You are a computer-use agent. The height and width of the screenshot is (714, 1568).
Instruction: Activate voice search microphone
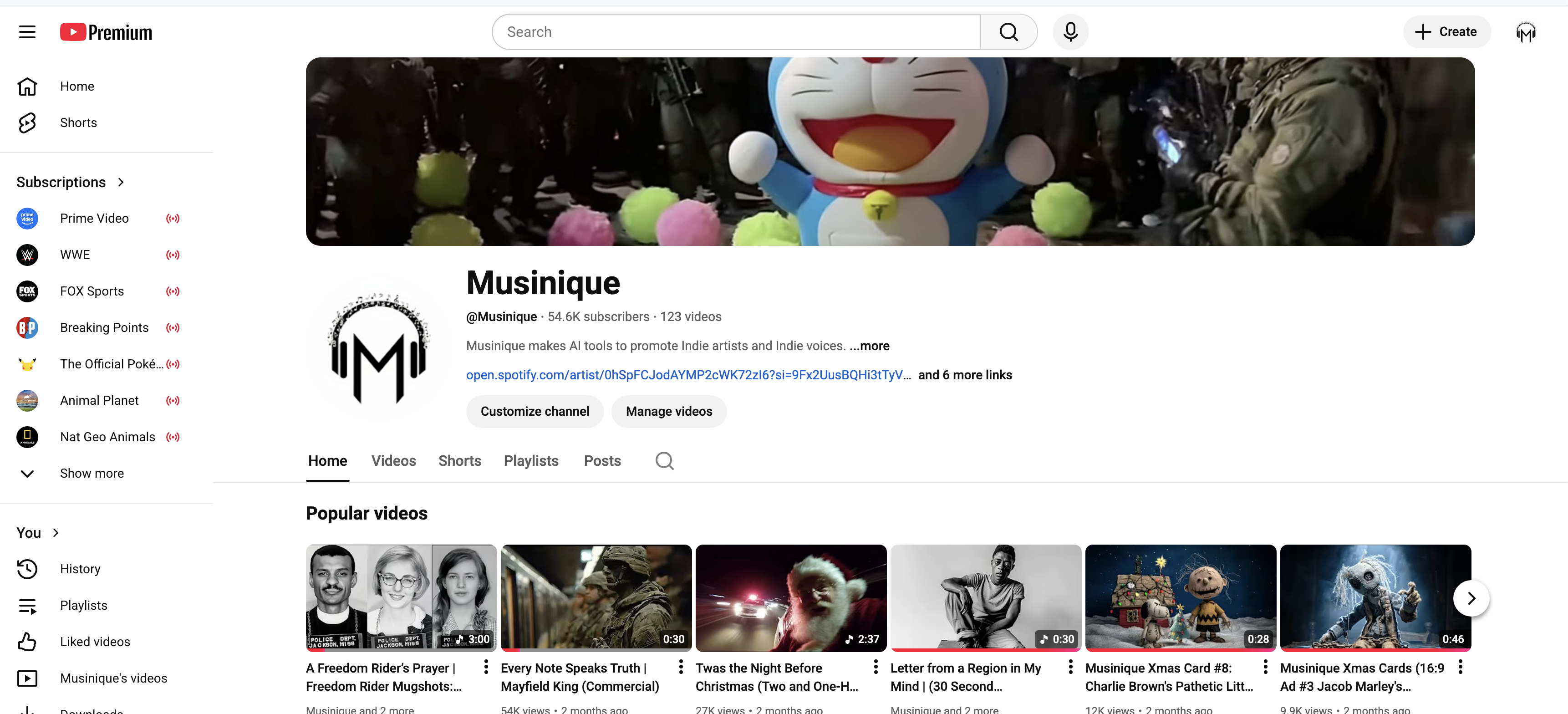tap(1070, 32)
